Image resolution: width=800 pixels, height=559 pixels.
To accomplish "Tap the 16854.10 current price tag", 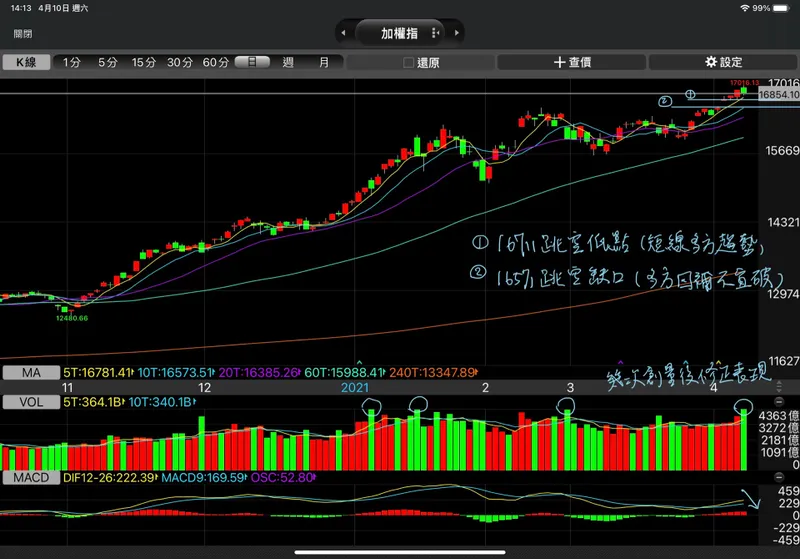I will tap(779, 95).
